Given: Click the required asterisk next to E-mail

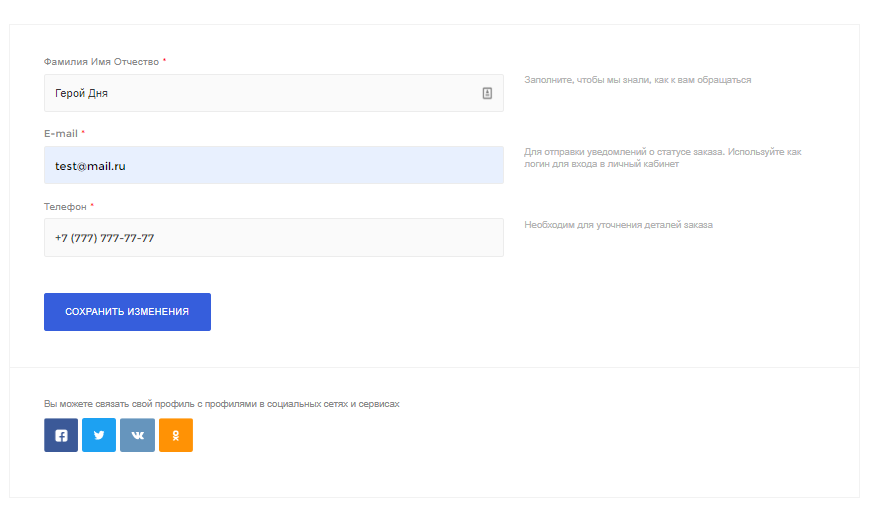Looking at the screenshot, I should (83, 132).
